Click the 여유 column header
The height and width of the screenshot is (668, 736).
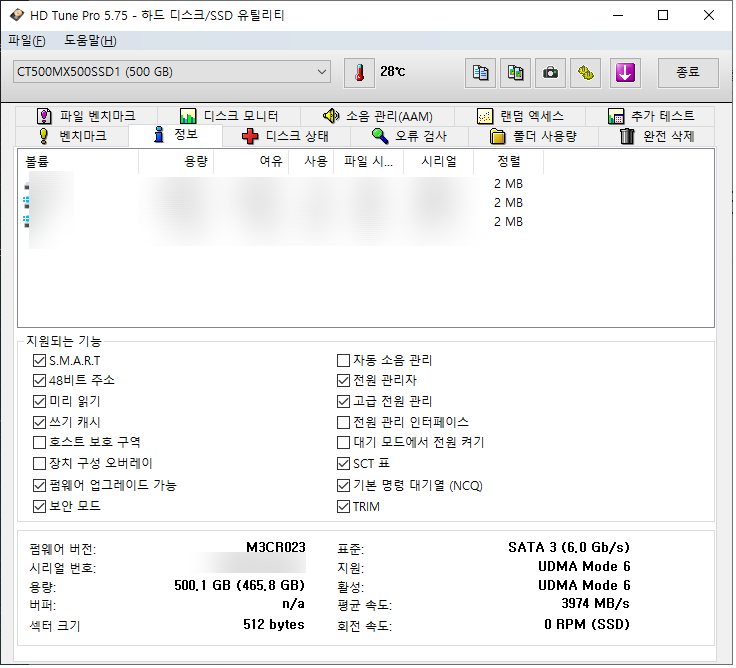click(x=251, y=162)
